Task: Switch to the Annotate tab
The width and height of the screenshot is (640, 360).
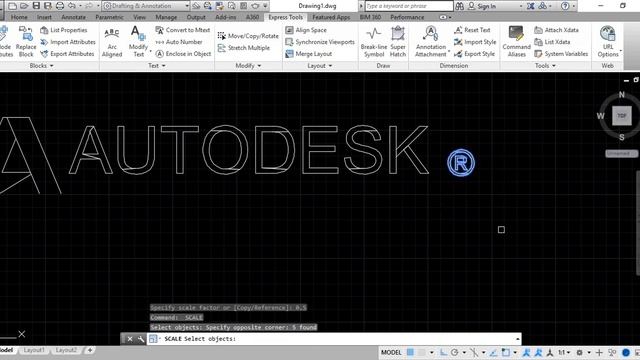Action: [x=73, y=17]
